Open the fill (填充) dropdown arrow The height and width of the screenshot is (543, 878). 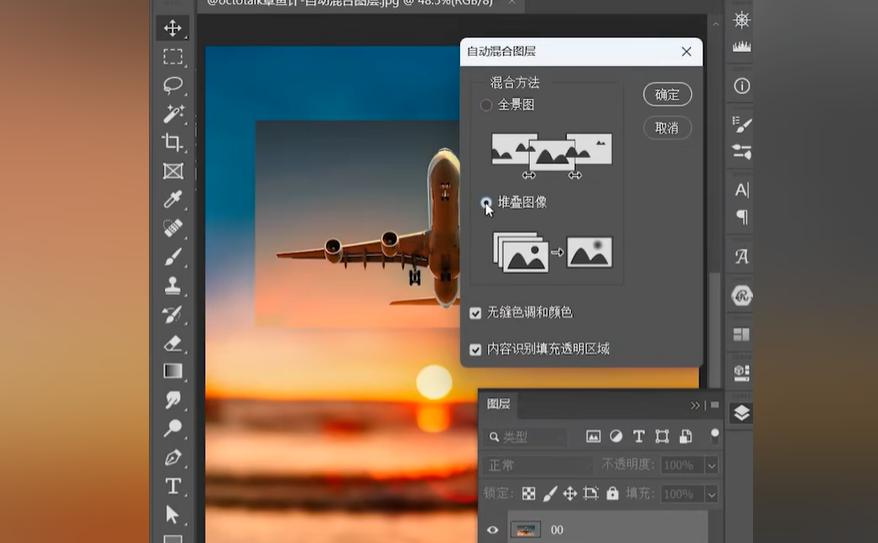pos(711,494)
